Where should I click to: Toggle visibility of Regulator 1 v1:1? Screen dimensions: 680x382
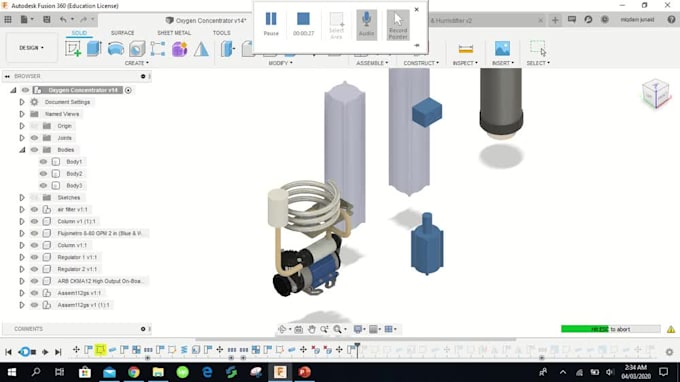click(x=34, y=257)
